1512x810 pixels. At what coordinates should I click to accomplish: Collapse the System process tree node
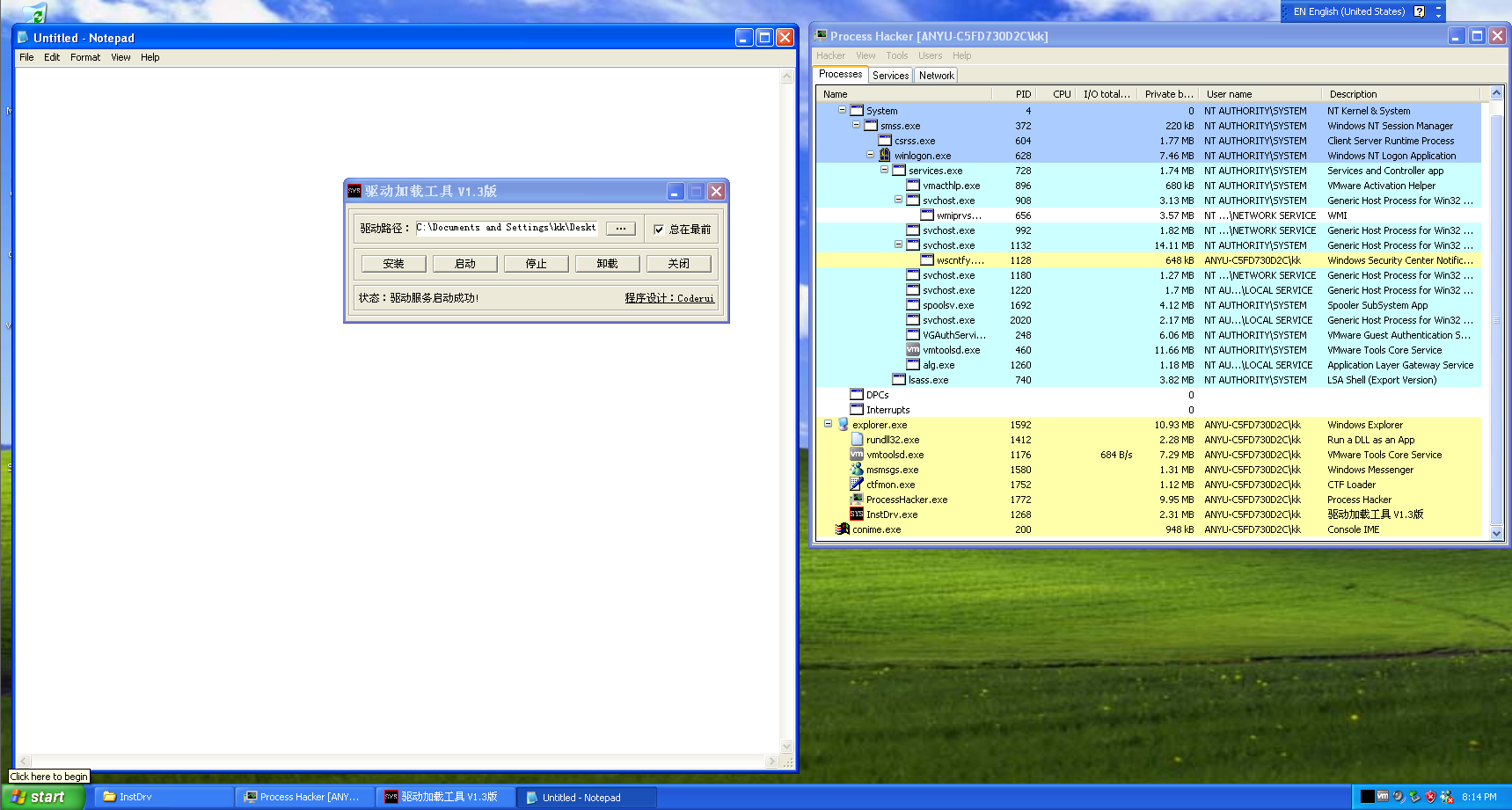pyautogui.click(x=842, y=110)
